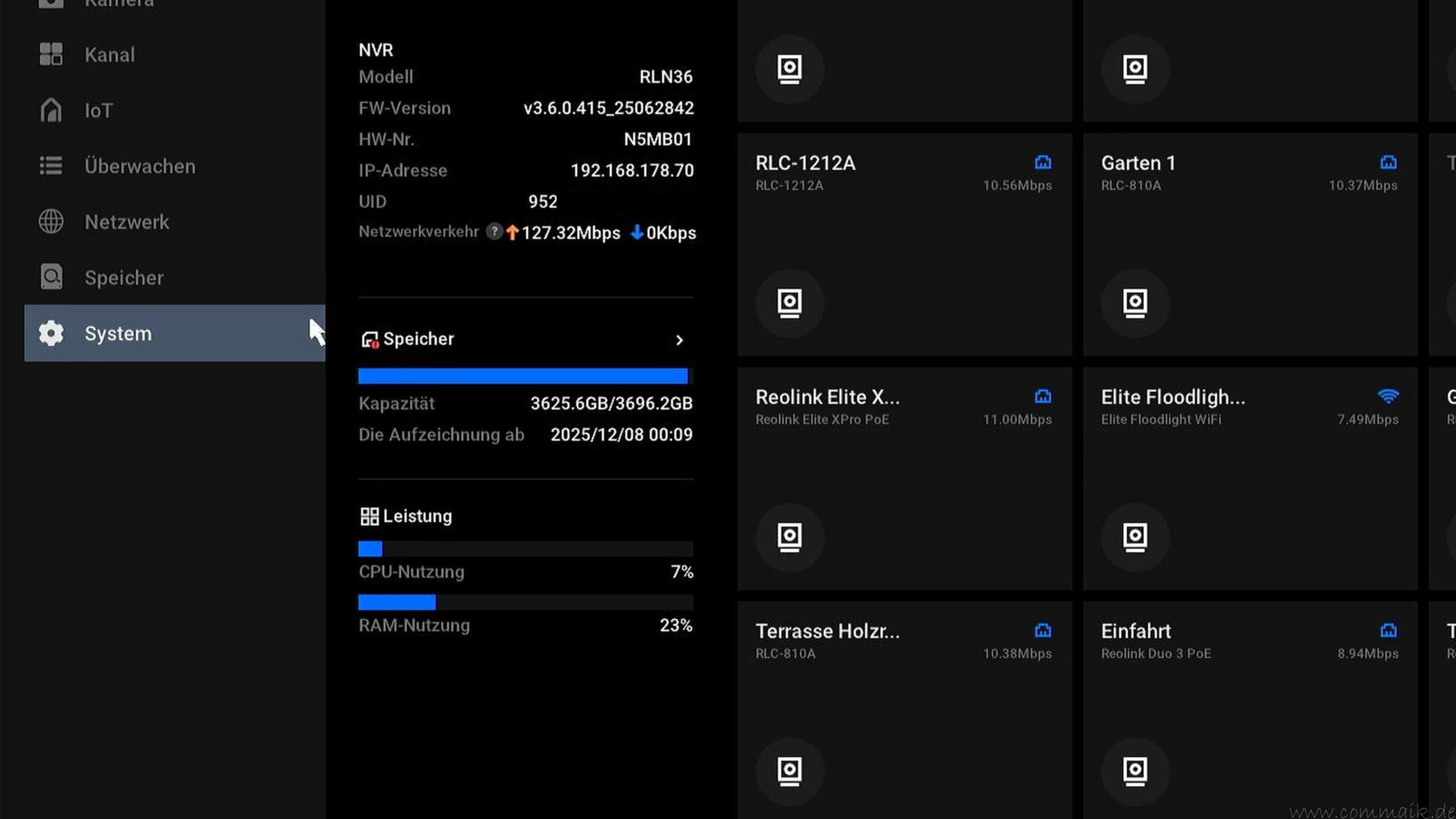
Task: Click the camera icon in Garten 1 tile
Action: [1135, 303]
